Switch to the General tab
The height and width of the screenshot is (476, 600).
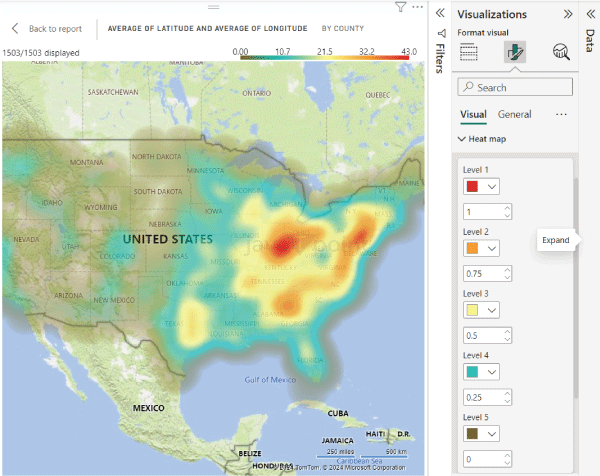pyautogui.click(x=514, y=114)
